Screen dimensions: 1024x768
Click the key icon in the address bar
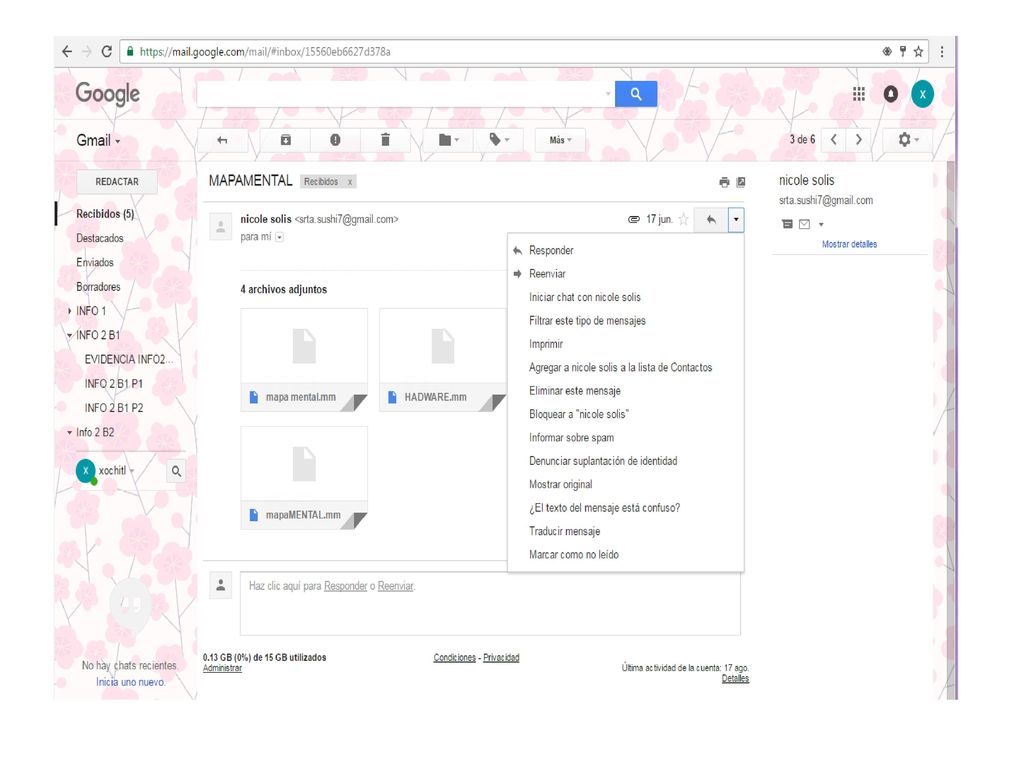click(x=903, y=52)
